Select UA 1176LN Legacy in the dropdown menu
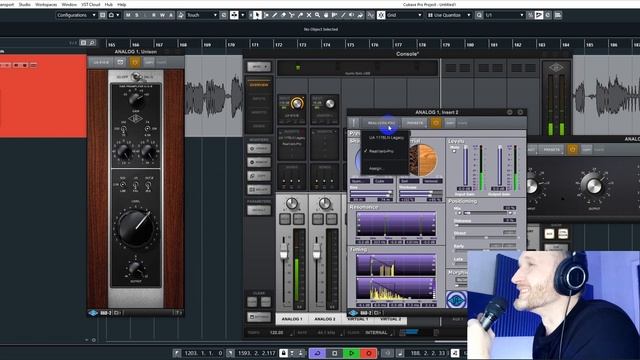 coord(386,138)
